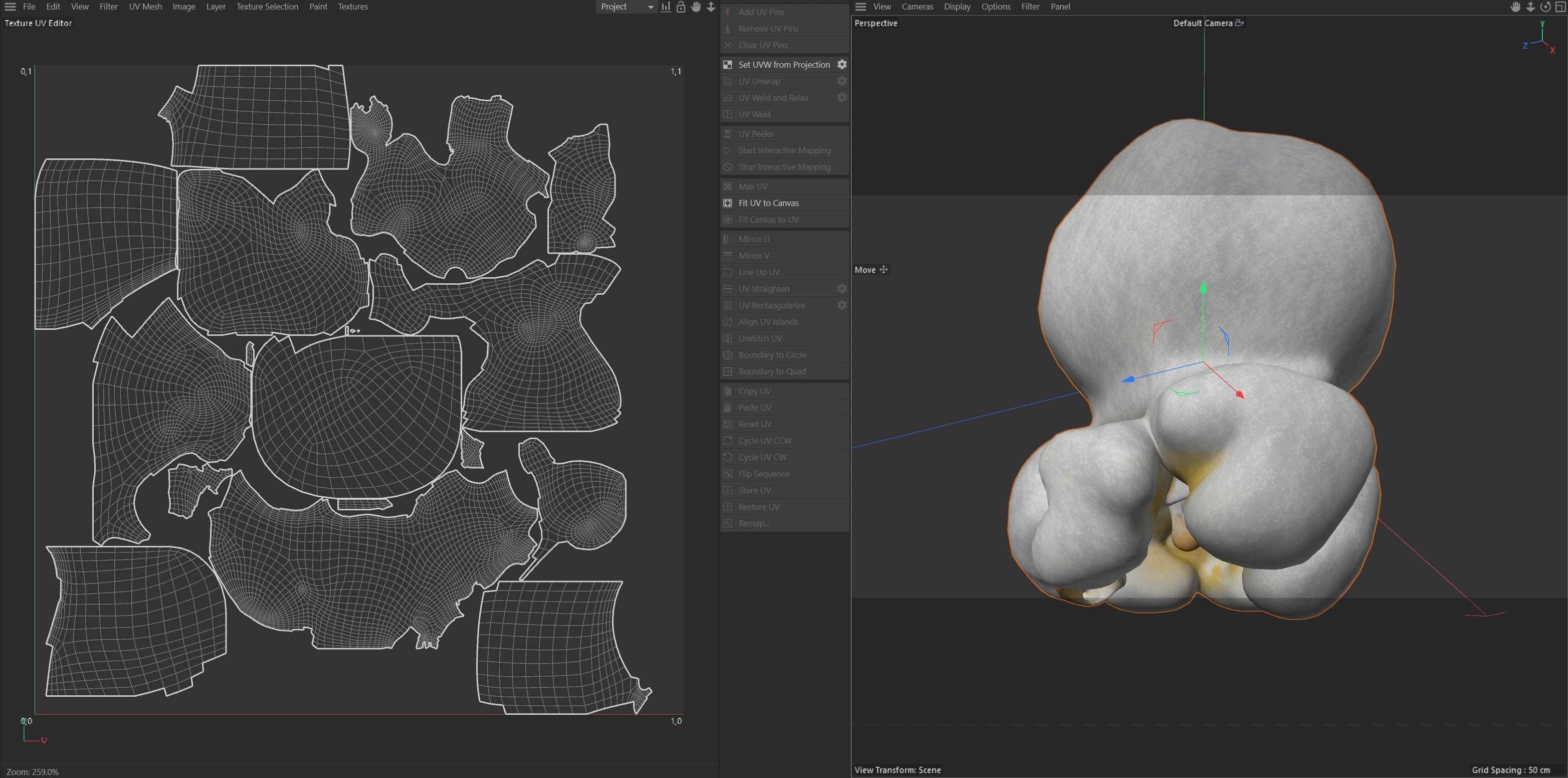This screenshot has width=1568, height=778.
Task: Open the UV Rectangularize settings gear
Action: click(842, 305)
